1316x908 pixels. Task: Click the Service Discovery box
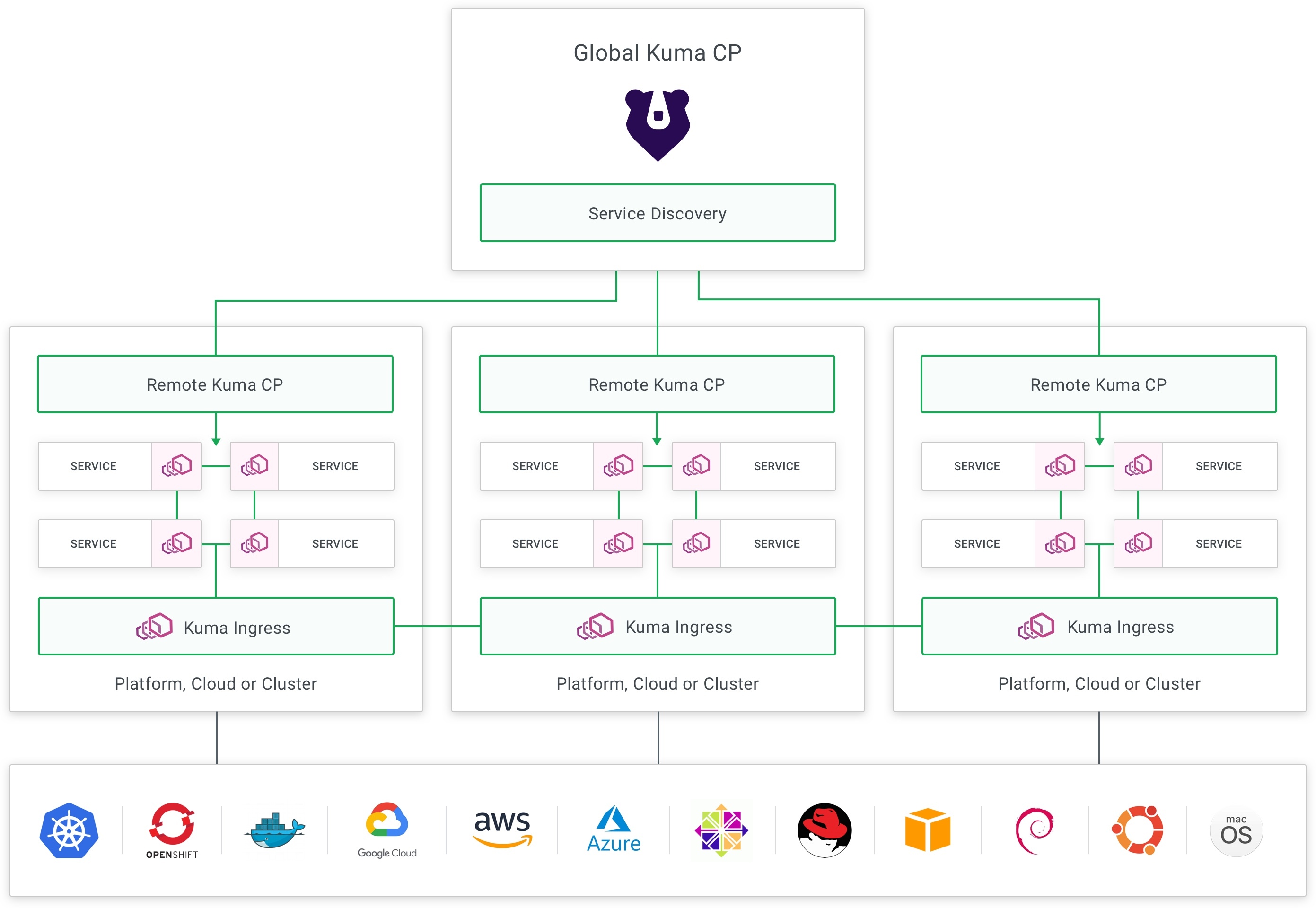[x=658, y=213]
